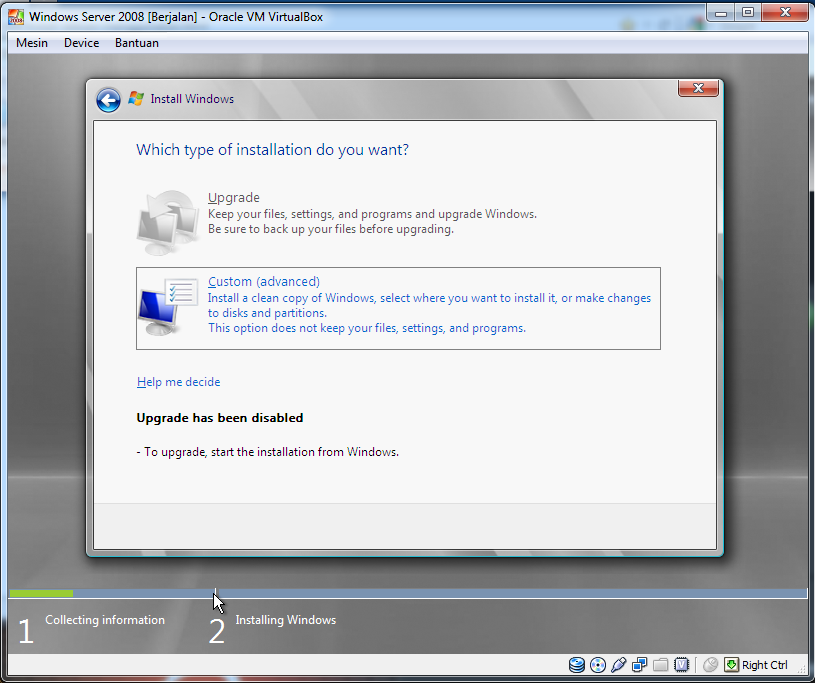Click the installation type question heading
The width and height of the screenshot is (815, 683).
pyautogui.click(x=272, y=150)
